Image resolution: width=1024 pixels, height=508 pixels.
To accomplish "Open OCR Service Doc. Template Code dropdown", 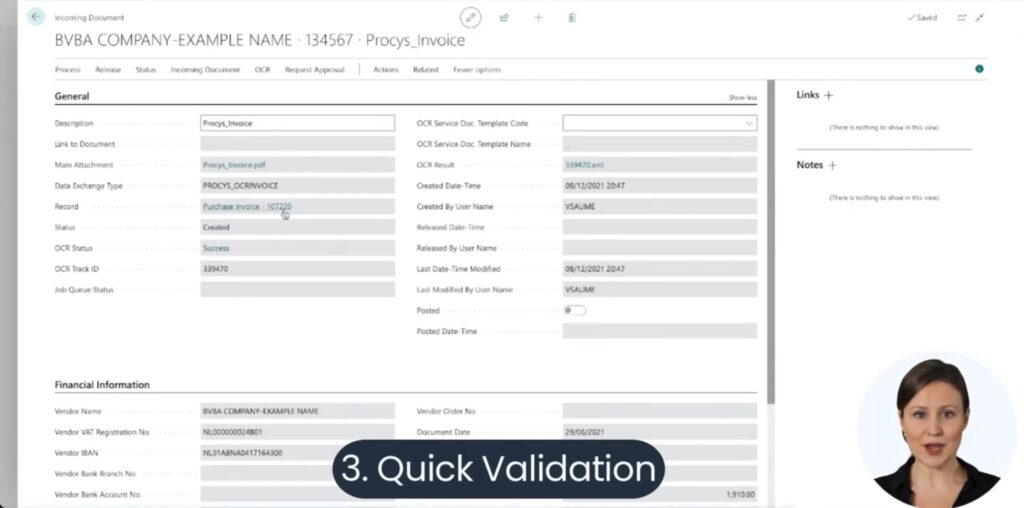I will coord(749,123).
